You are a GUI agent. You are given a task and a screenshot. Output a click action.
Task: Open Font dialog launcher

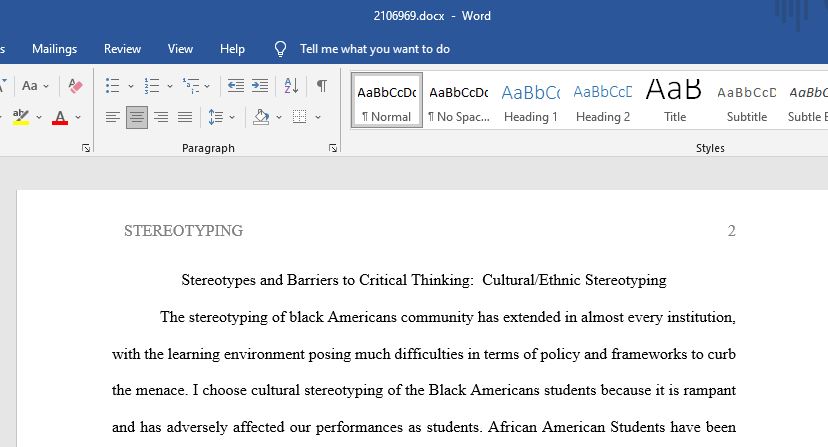pyautogui.click(x=86, y=148)
